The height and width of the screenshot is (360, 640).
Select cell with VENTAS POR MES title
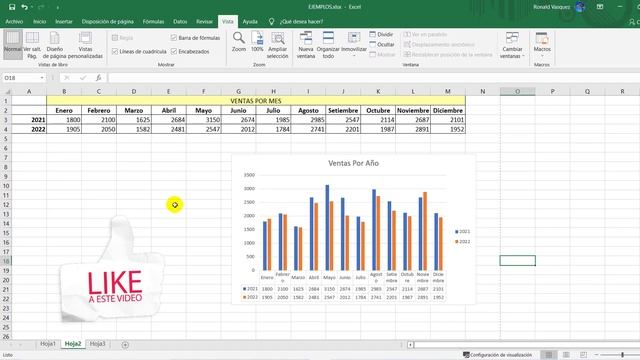[x=256, y=101]
